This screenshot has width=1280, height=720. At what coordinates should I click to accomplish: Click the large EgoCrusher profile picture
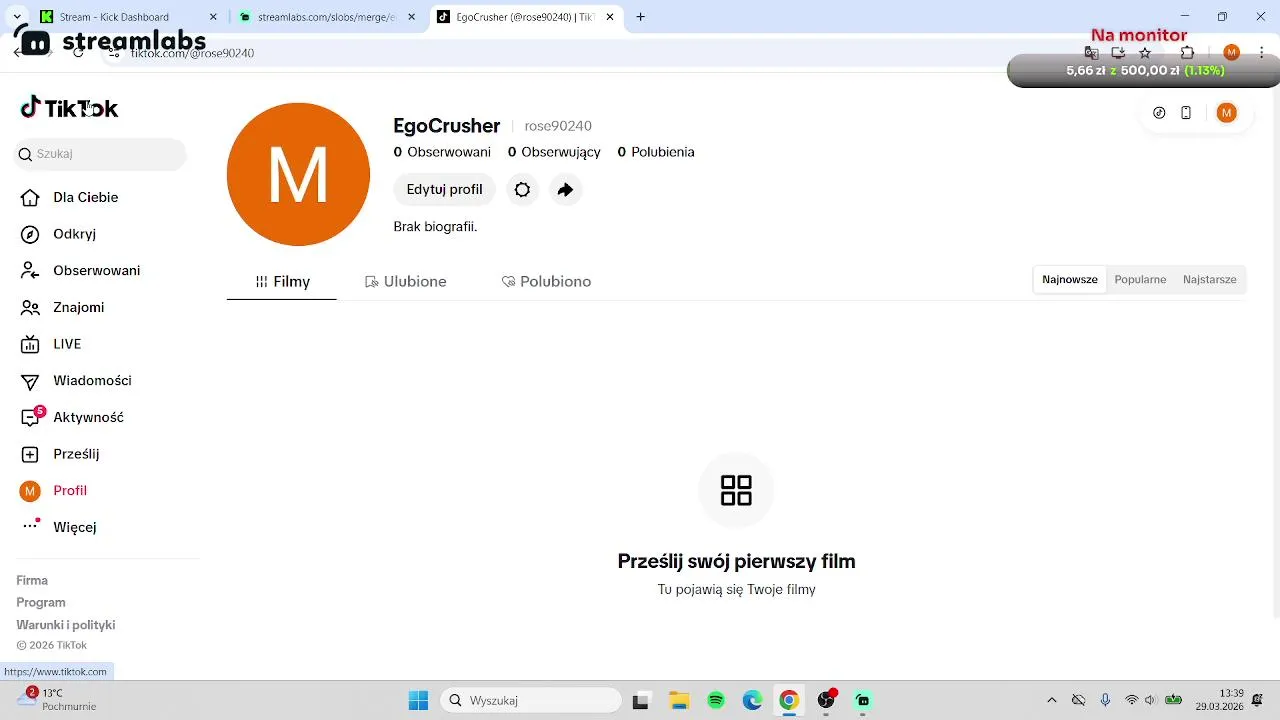tap(298, 174)
